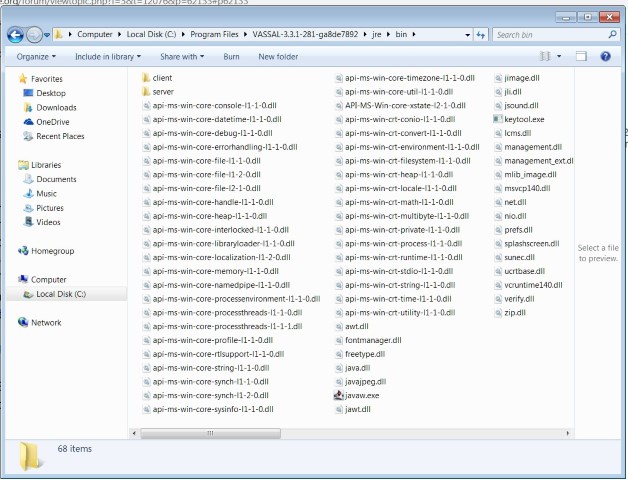This screenshot has height=480, width=628.
Task: Select the awt.dll file icon
Action: pos(339,327)
